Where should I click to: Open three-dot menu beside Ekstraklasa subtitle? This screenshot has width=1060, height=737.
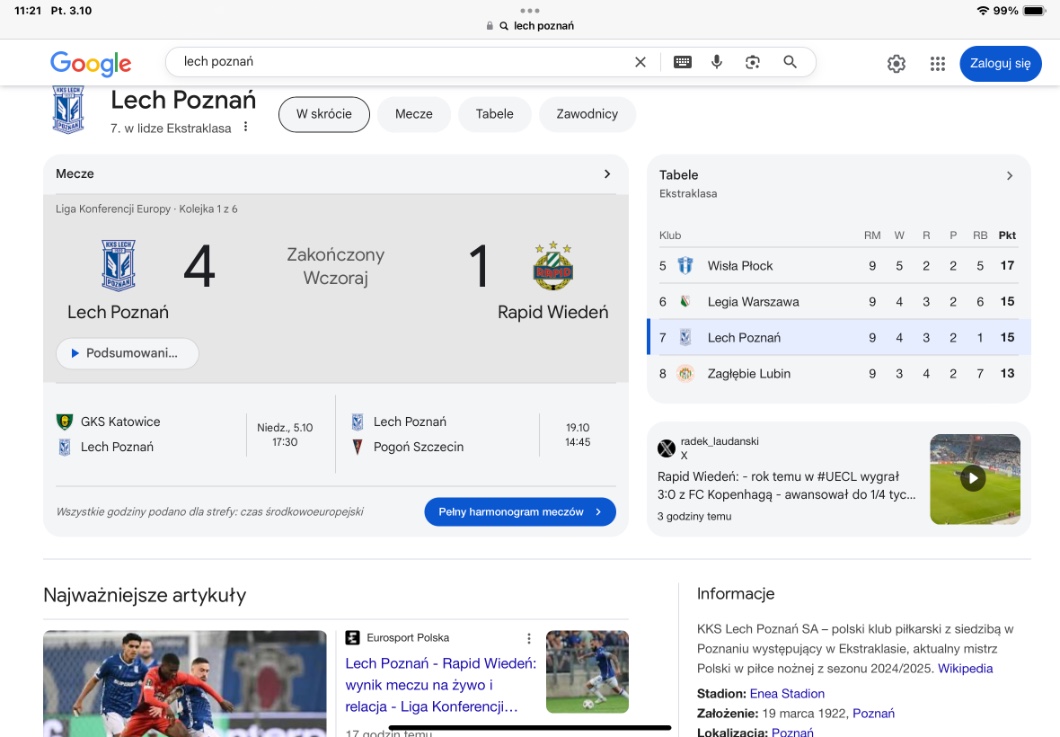pyautogui.click(x=246, y=127)
